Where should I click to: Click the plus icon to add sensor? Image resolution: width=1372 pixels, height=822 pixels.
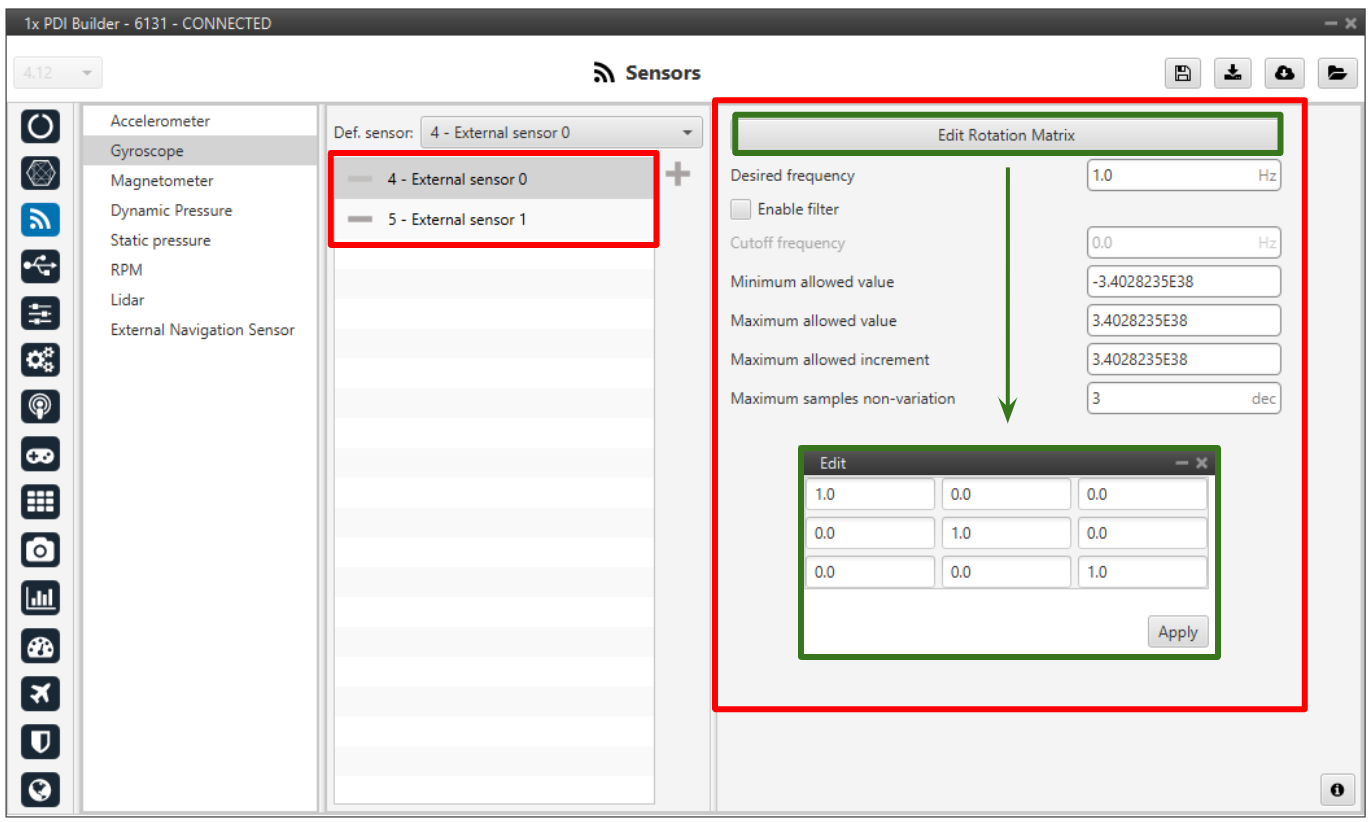678,175
